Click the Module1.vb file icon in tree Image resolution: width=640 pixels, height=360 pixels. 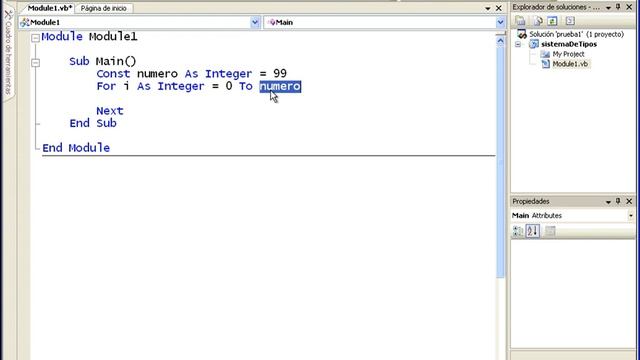coord(545,64)
